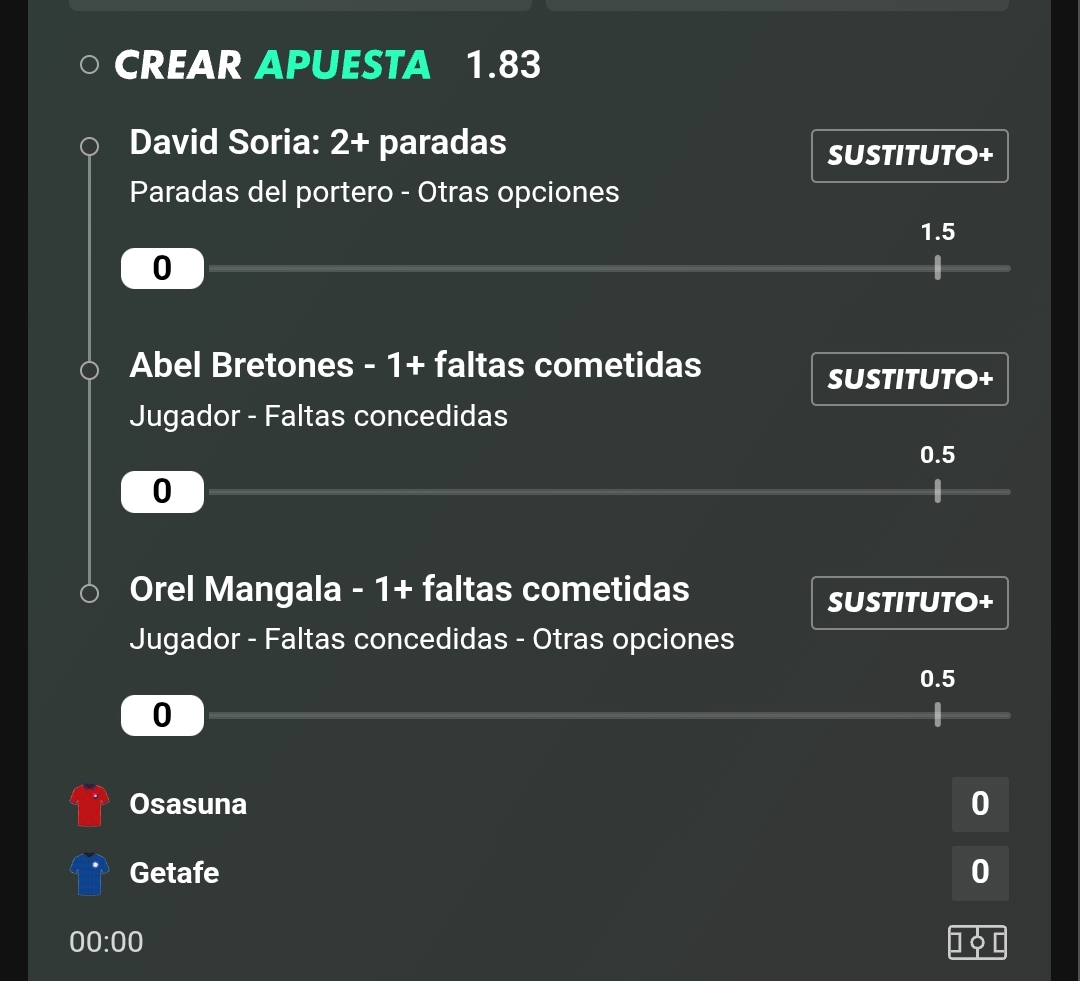Open the football pitch view icon
This screenshot has width=1080, height=981.
(977, 942)
